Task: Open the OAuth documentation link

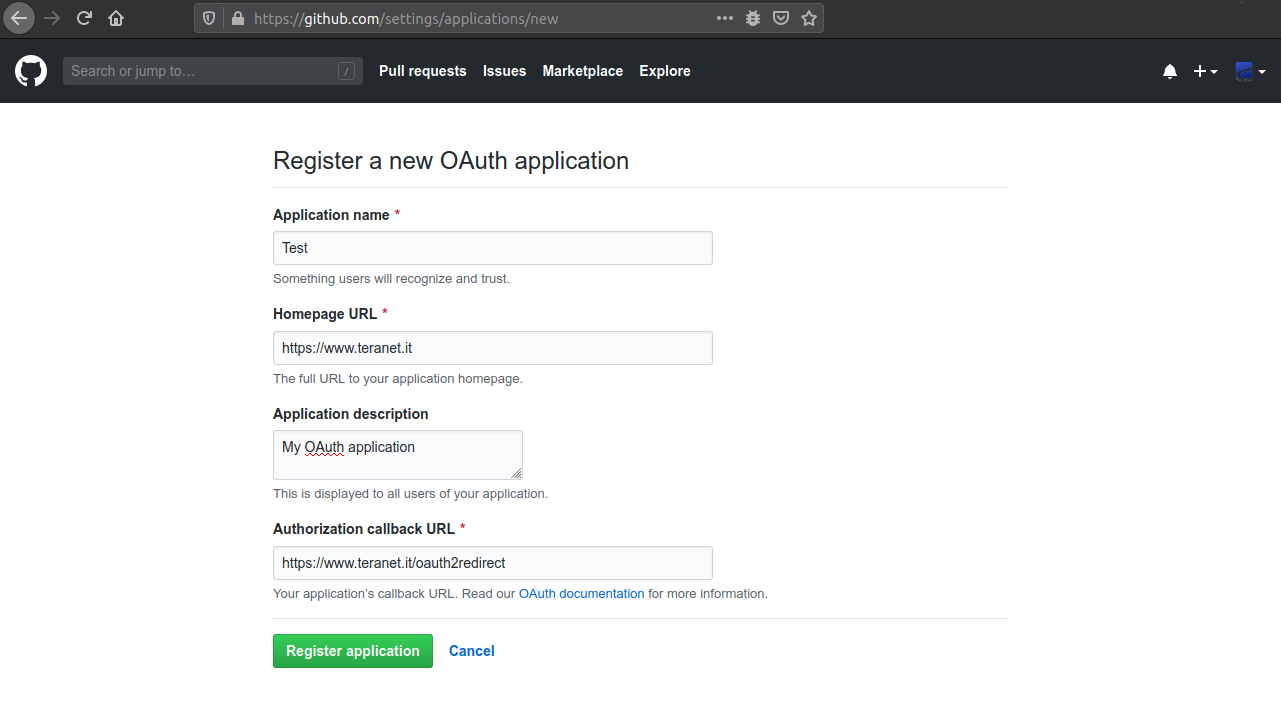Action: [x=581, y=593]
